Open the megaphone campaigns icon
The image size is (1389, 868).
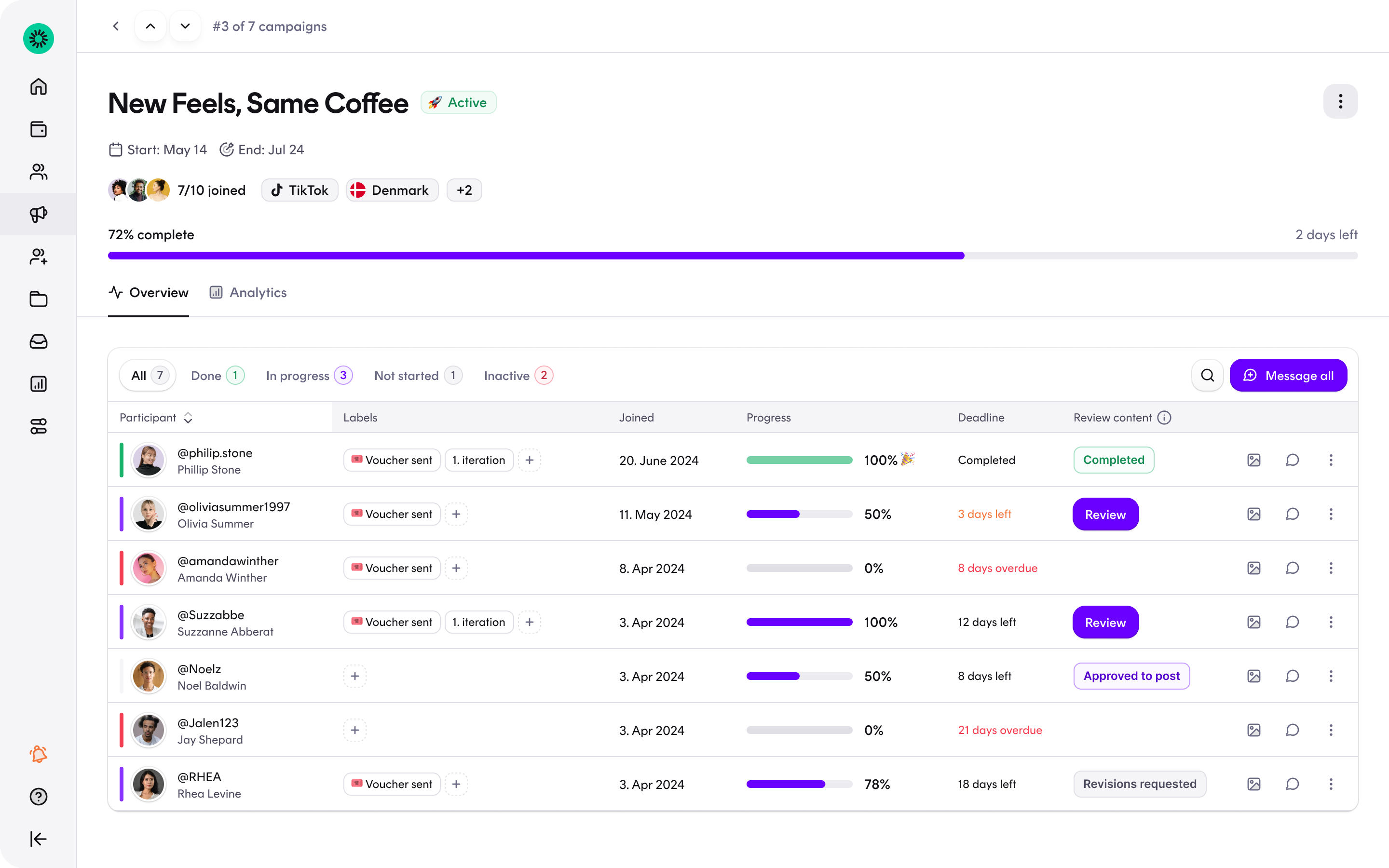[x=39, y=214]
